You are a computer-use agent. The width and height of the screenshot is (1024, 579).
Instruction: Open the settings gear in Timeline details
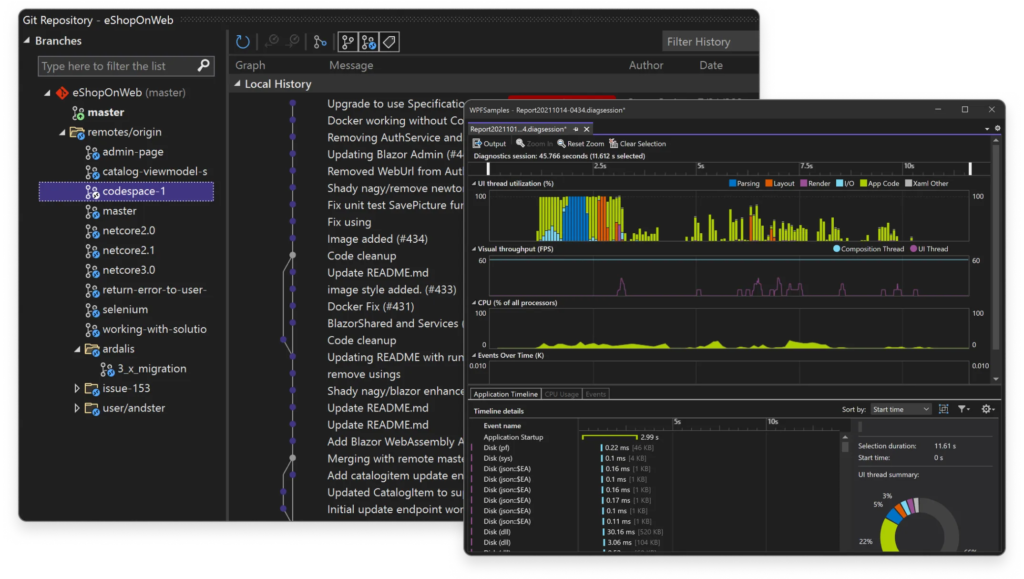[987, 409]
